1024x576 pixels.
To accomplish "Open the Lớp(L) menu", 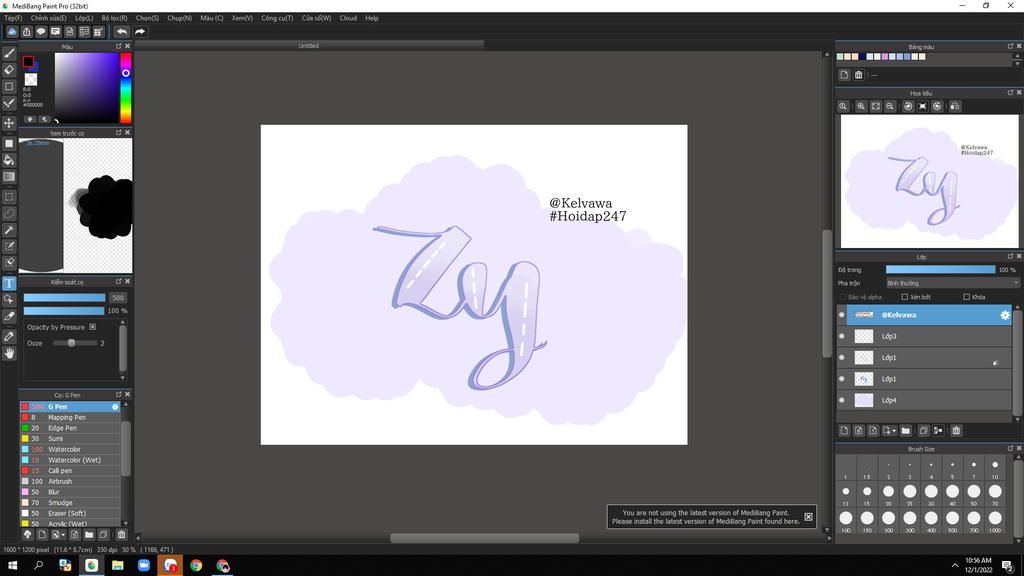I will tap(84, 18).
